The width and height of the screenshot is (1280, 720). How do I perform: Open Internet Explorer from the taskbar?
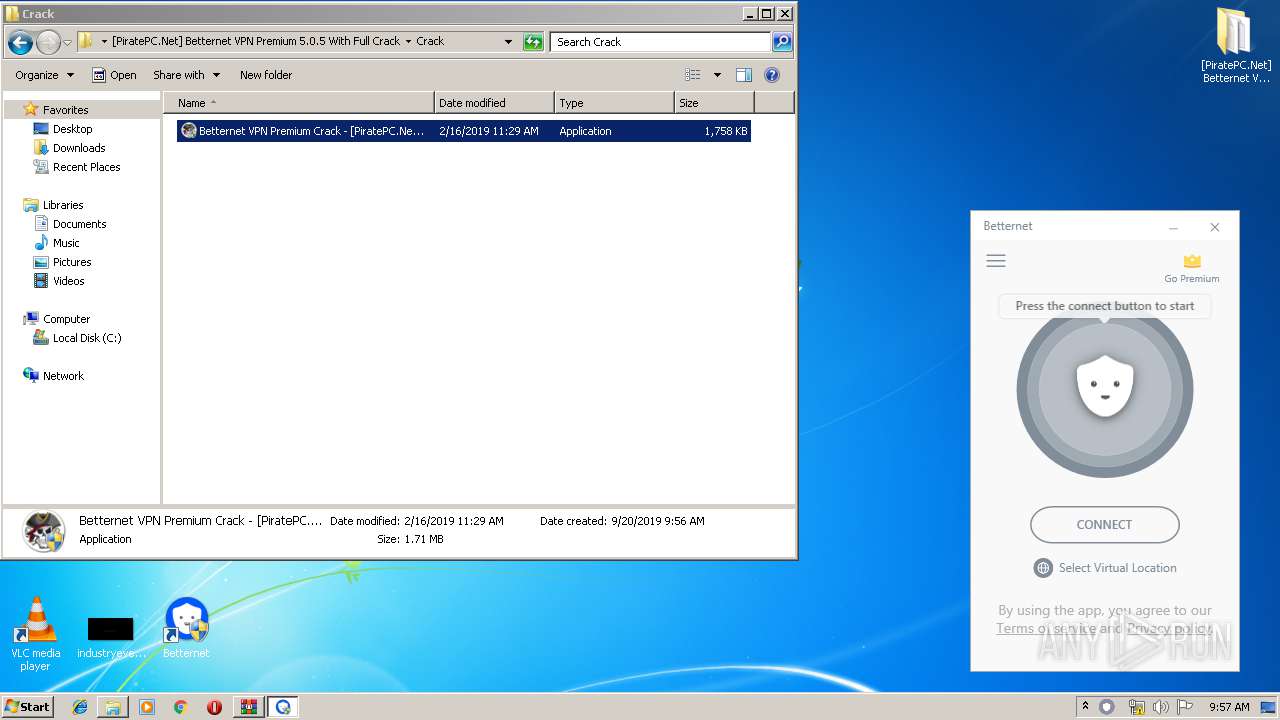(x=80, y=707)
